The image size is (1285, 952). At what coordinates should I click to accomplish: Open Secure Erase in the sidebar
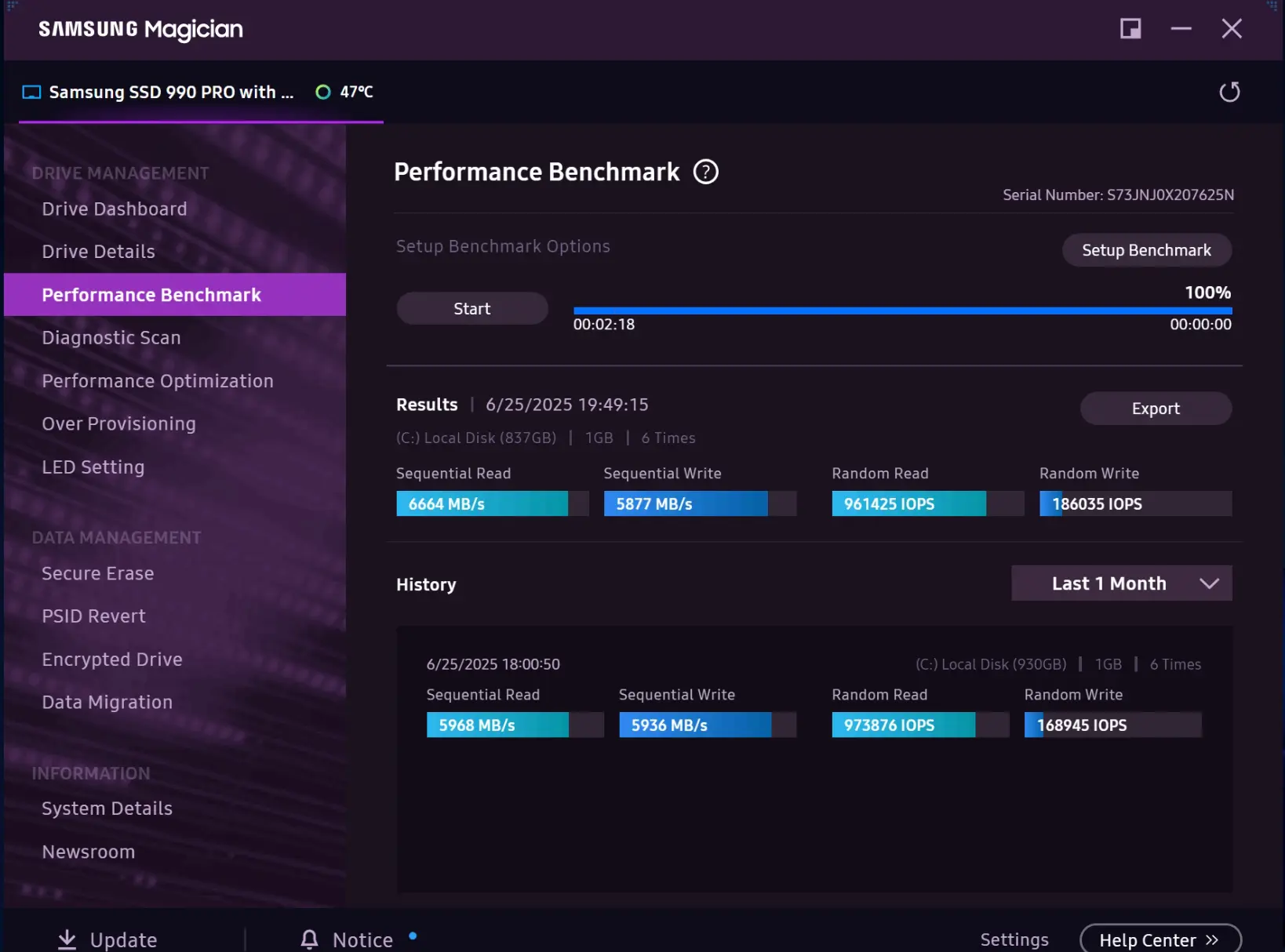(x=98, y=574)
